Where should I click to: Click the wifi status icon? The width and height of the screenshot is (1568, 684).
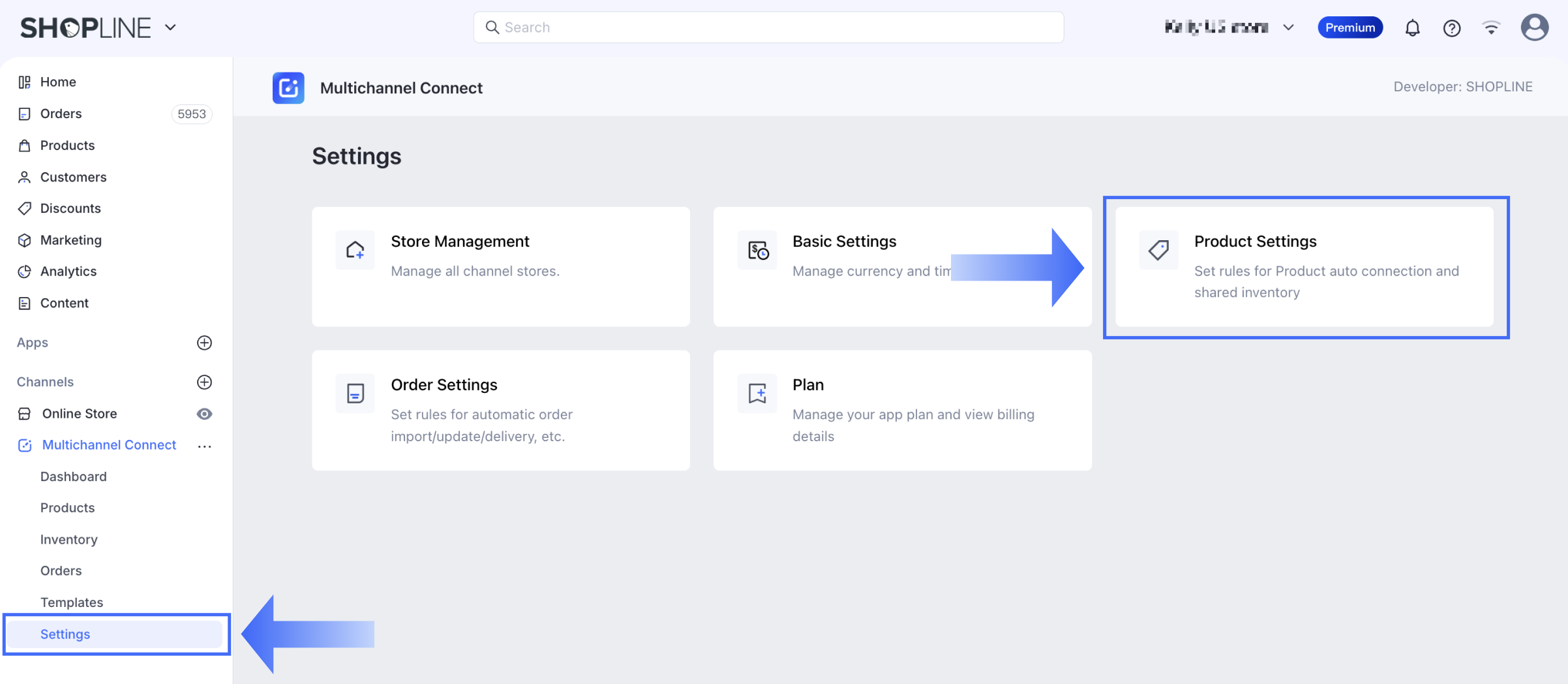(x=1491, y=28)
